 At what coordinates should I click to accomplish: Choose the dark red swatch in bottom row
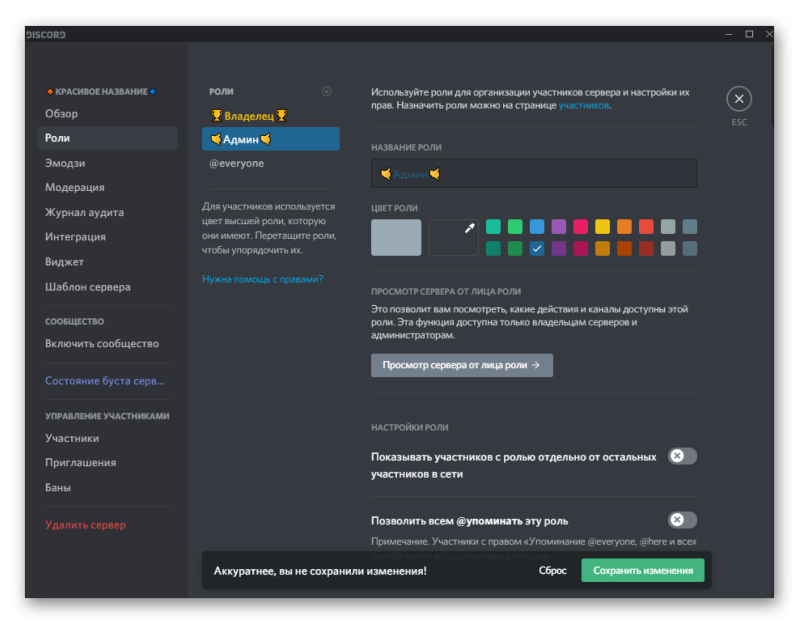646,248
